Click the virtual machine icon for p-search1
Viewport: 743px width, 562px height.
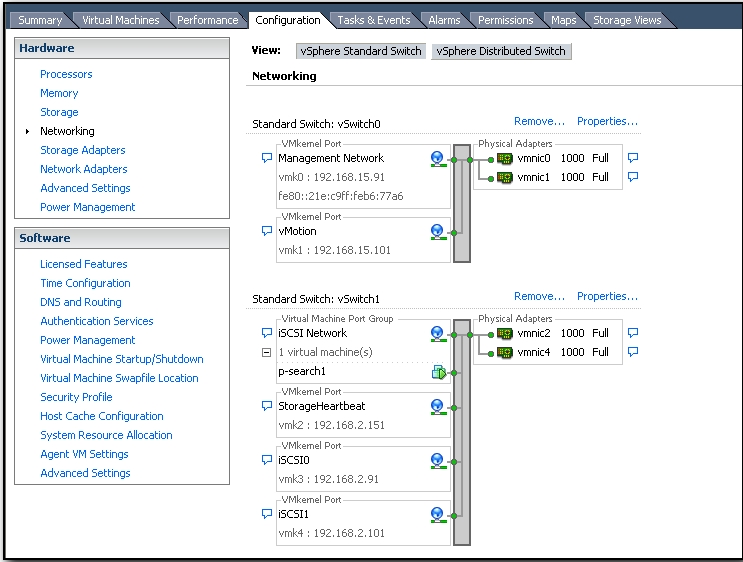(439, 372)
